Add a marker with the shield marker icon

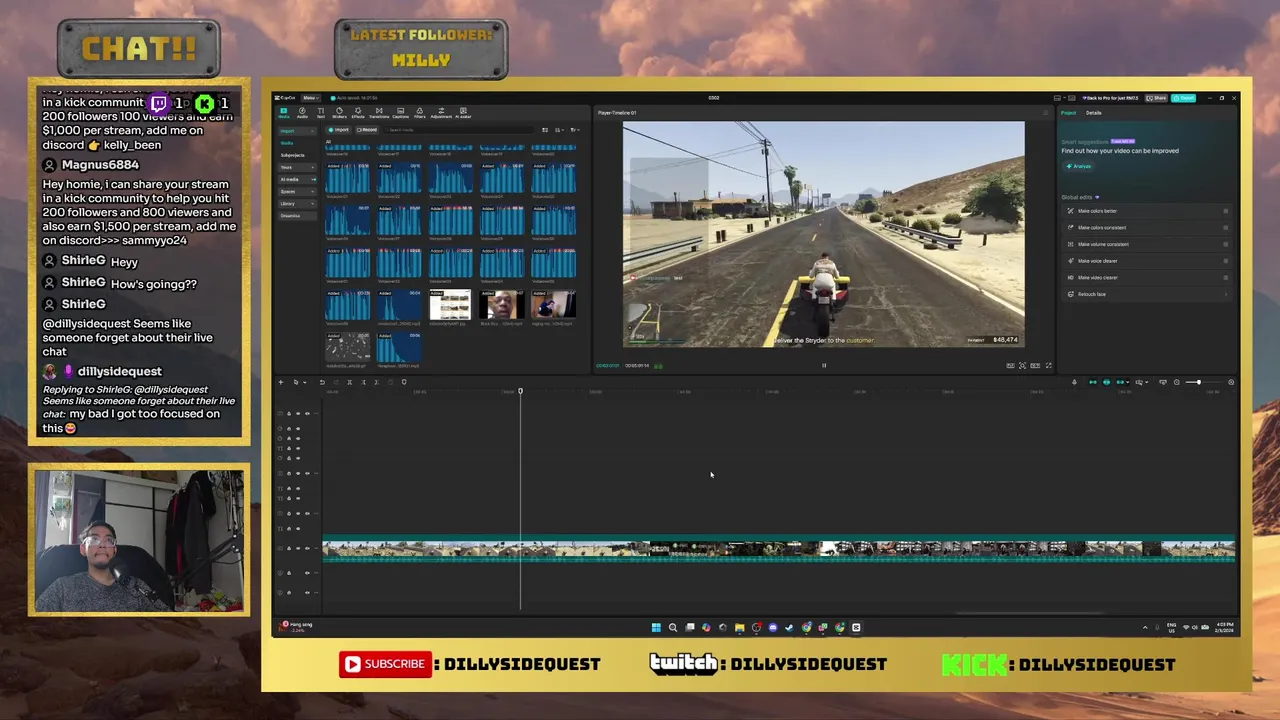point(404,382)
